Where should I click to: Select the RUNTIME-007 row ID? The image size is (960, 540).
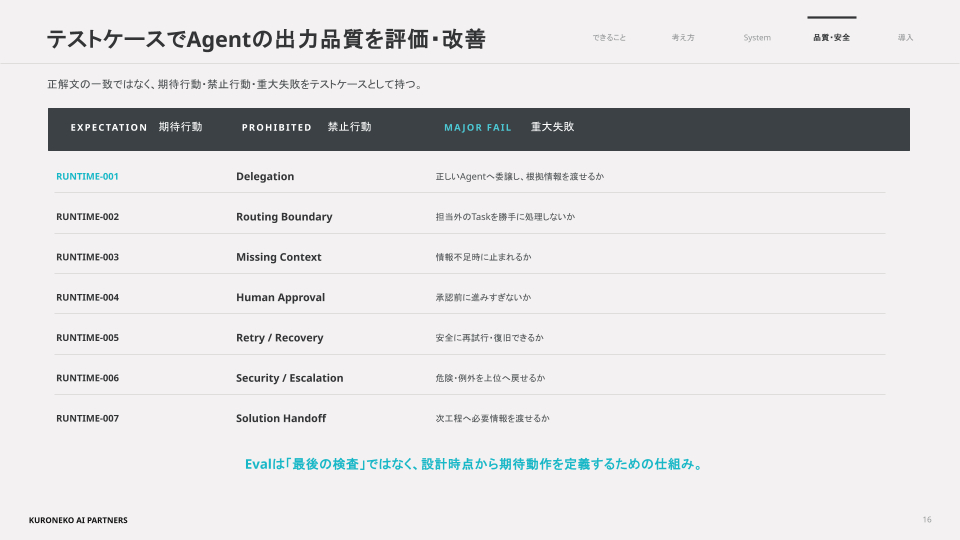coord(87,419)
